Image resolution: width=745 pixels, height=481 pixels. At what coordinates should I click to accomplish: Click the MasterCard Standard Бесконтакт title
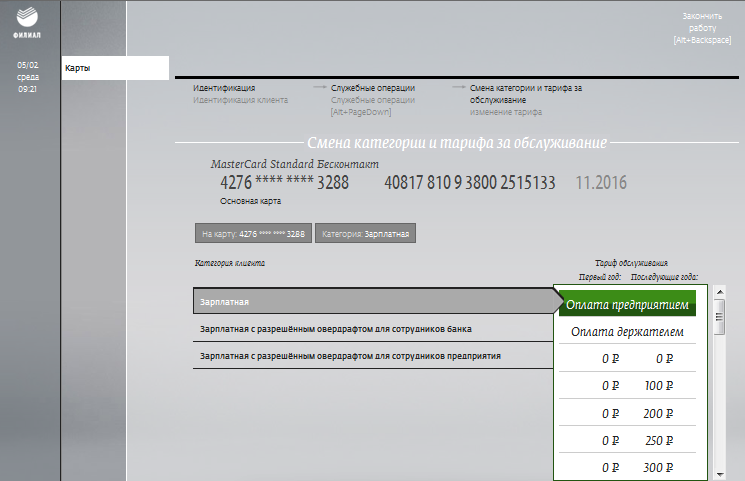click(295, 164)
